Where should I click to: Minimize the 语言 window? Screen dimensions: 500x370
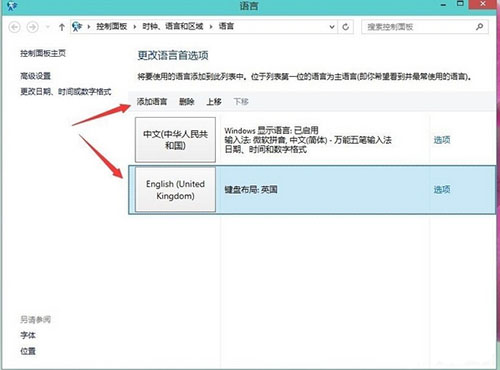[x=443, y=5]
